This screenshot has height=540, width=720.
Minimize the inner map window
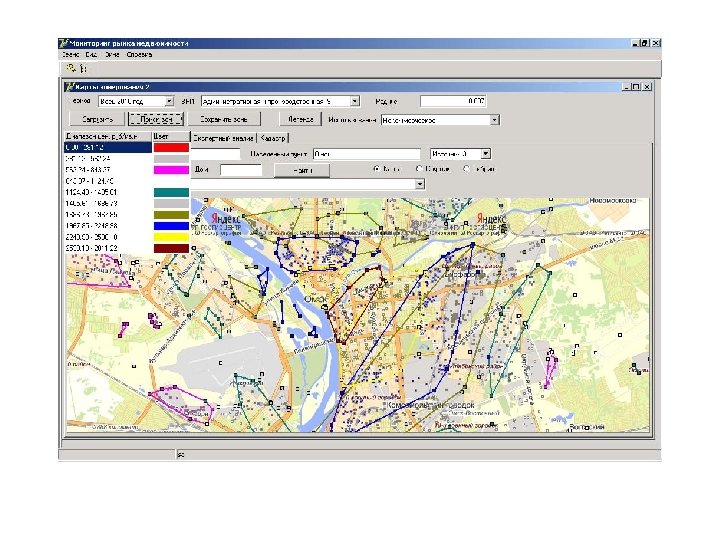click(x=627, y=86)
